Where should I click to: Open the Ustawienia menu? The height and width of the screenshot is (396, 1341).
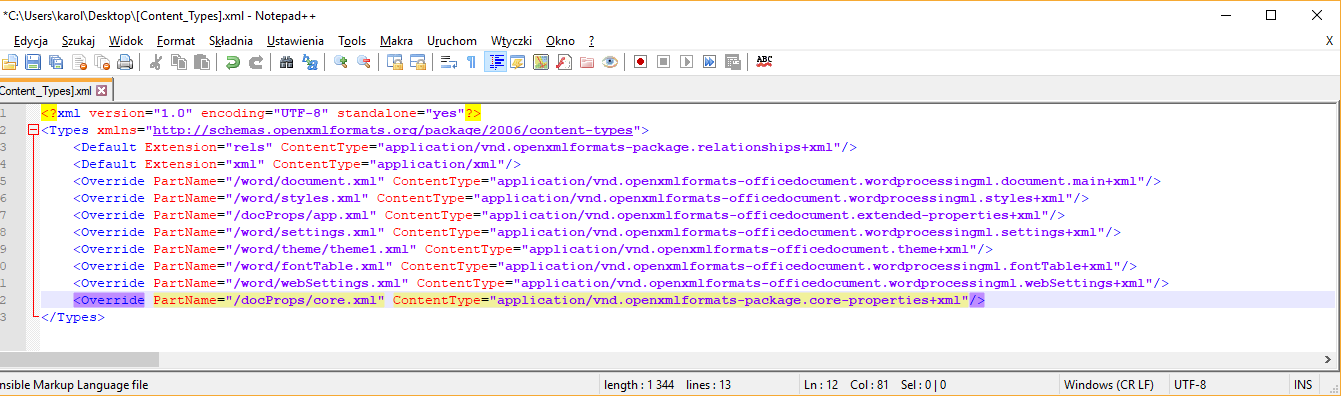point(295,41)
